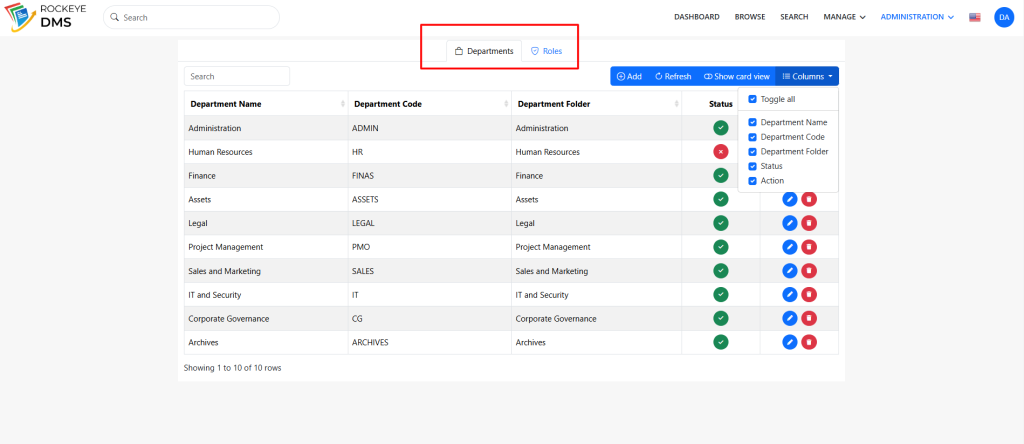The width and height of the screenshot is (1024, 444).
Task: Delete the Sales and Marketing row
Action: 809,270
